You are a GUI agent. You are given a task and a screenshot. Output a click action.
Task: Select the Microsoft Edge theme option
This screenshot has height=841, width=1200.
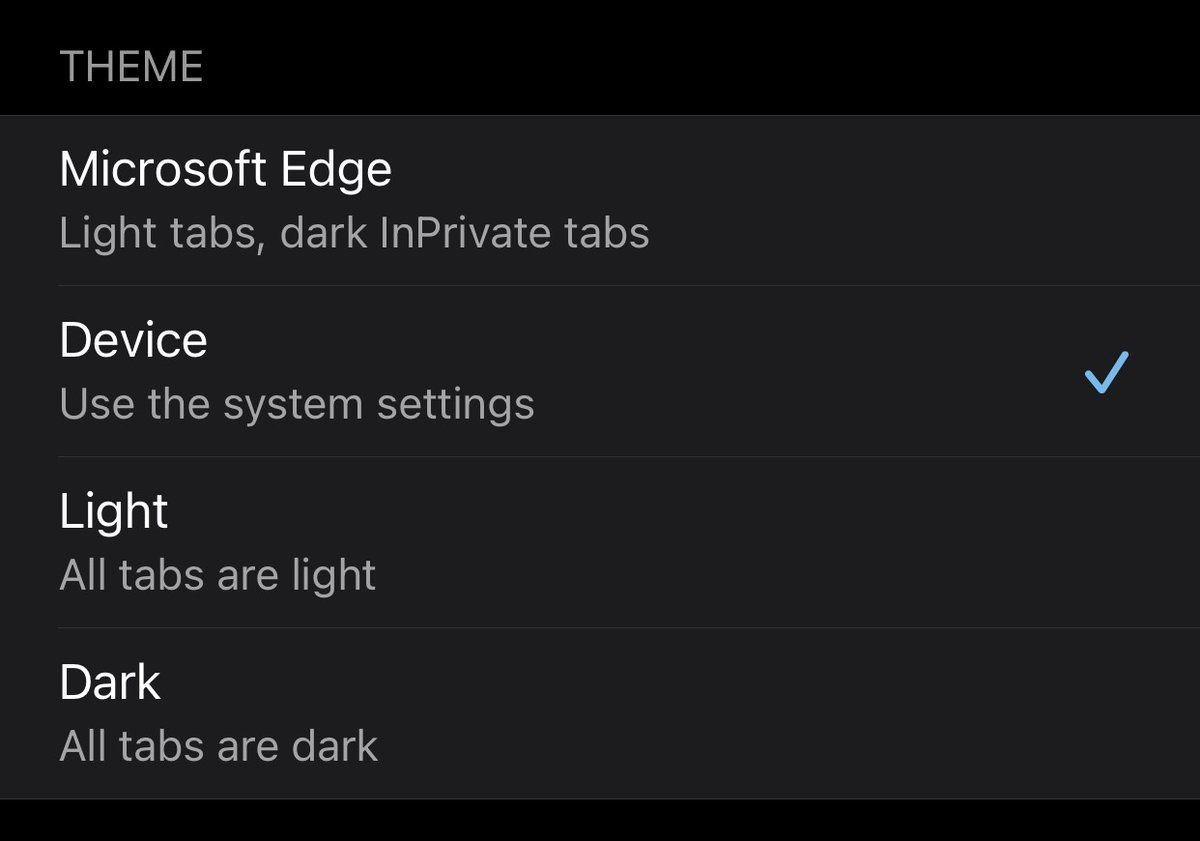[600, 201]
